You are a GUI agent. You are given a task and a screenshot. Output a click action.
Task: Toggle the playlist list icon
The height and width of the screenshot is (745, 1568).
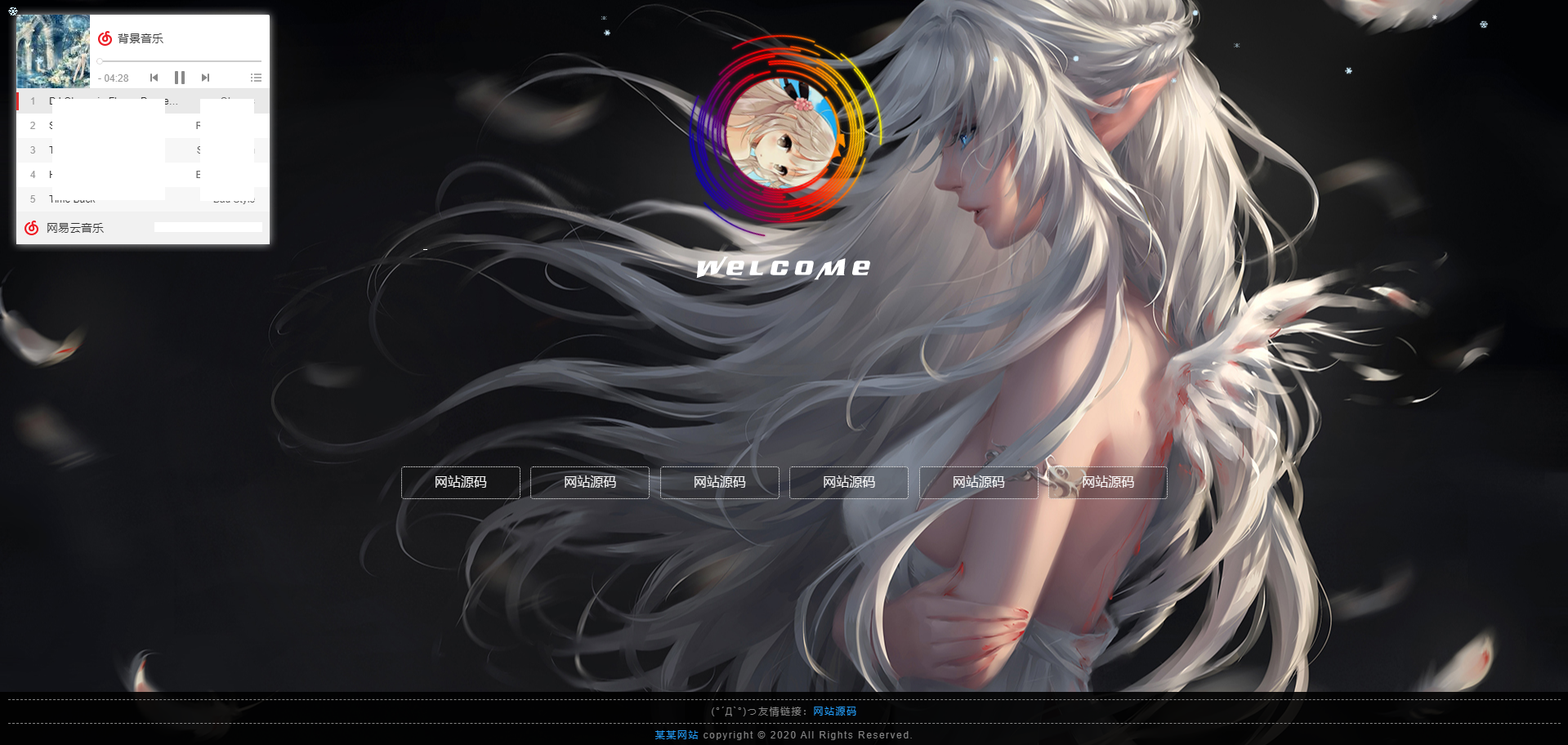[x=256, y=78]
